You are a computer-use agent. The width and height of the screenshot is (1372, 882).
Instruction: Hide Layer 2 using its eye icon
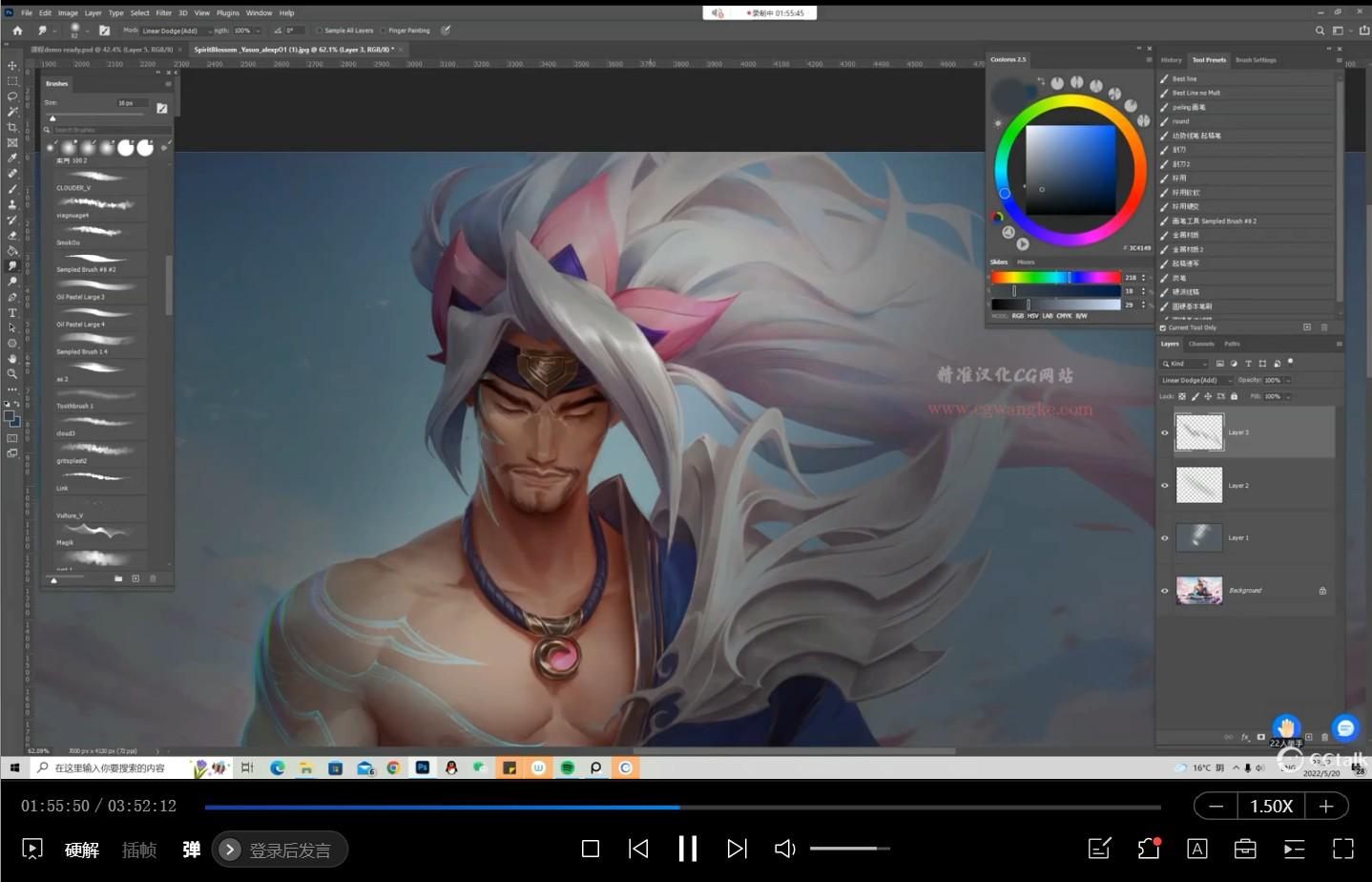[1164, 485]
